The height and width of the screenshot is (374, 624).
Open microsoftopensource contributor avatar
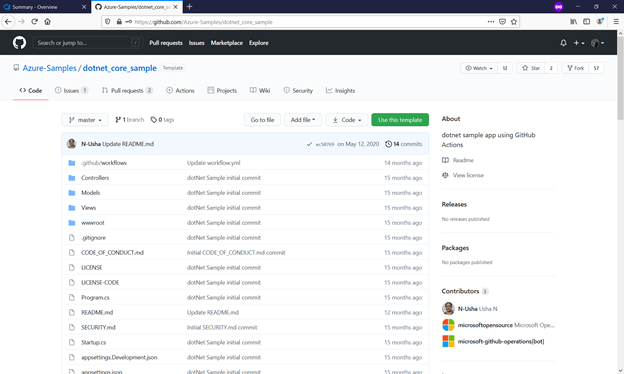click(x=448, y=325)
